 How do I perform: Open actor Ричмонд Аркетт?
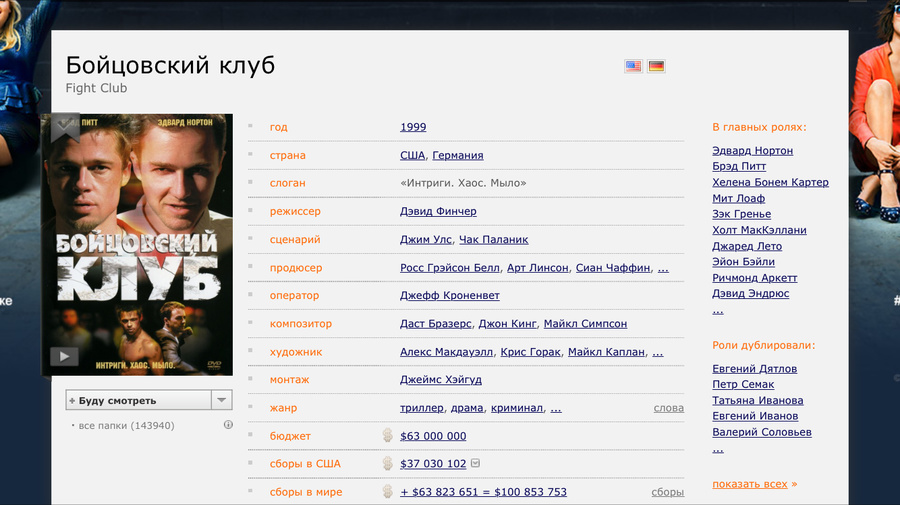[755, 277]
